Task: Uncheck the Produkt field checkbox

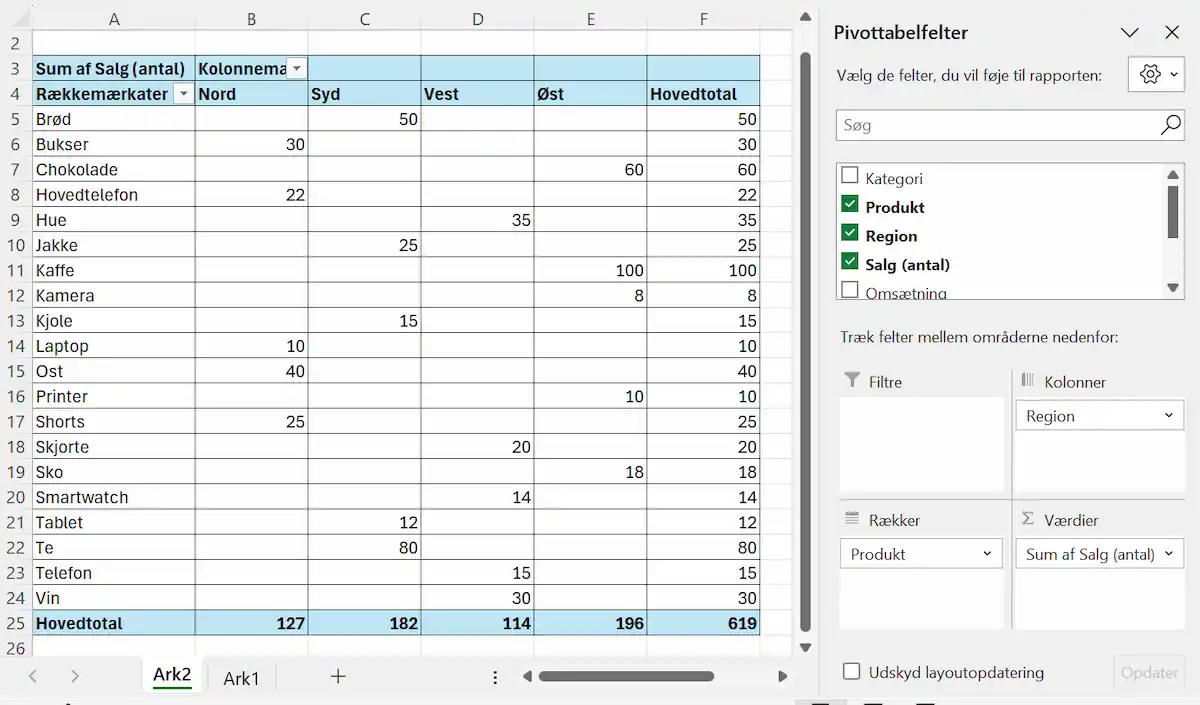Action: click(850, 205)
